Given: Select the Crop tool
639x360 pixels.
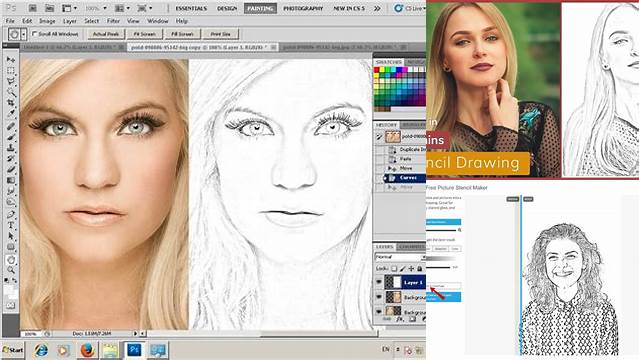Looking at the screenshot, I should pos(11,102).
